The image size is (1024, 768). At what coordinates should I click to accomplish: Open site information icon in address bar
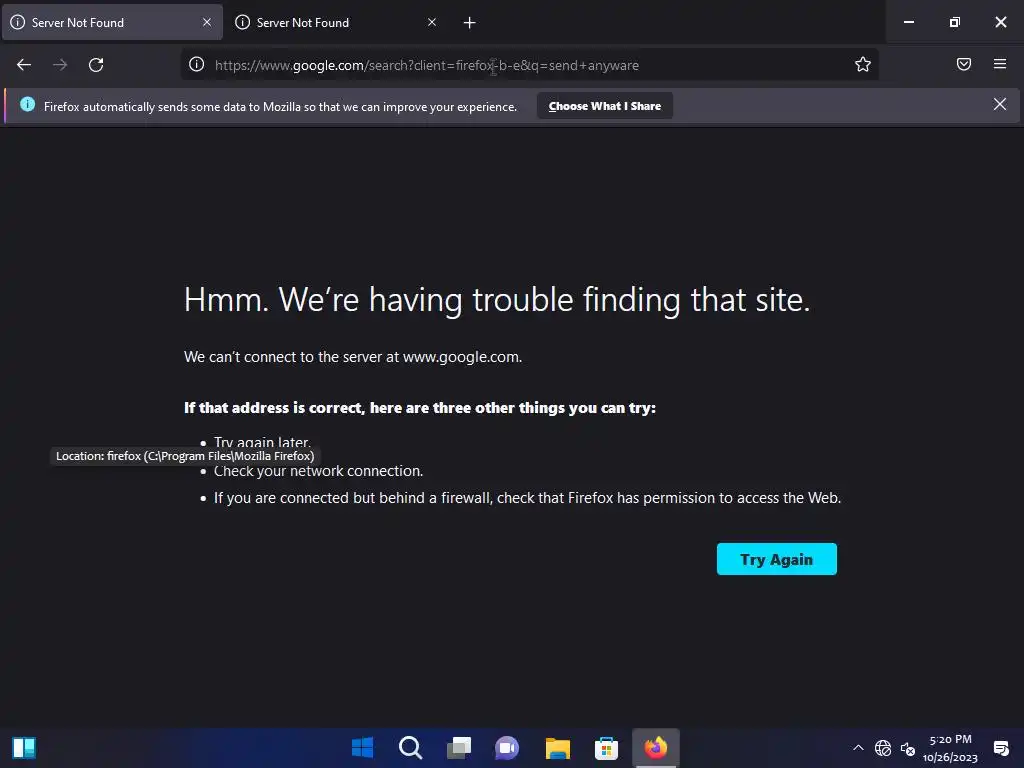click(197, 65)
